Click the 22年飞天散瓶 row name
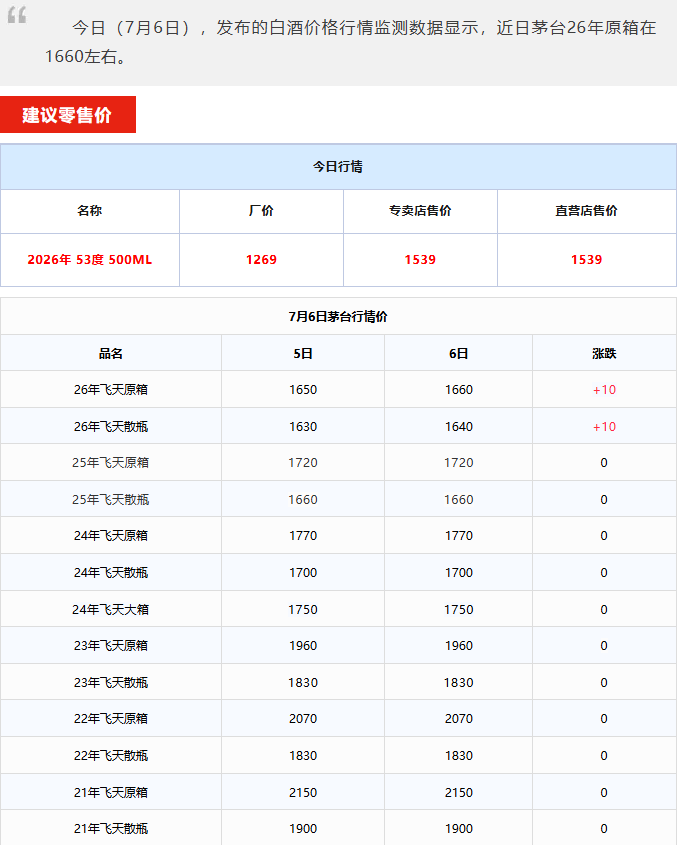The height and width of the screenshot is (845, 677). (110, 756)
